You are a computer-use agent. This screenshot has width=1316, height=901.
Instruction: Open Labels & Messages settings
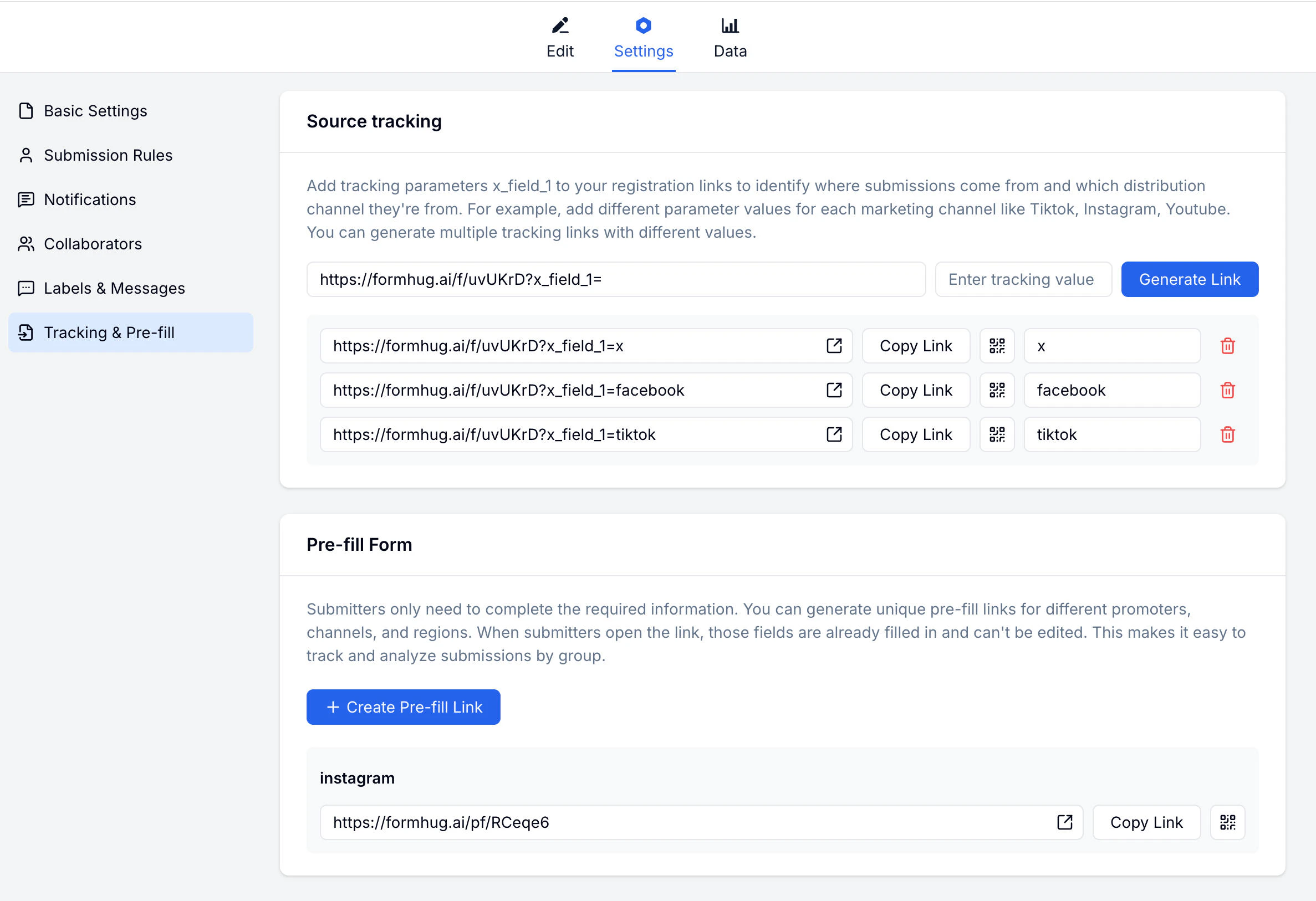click(113, 288)
